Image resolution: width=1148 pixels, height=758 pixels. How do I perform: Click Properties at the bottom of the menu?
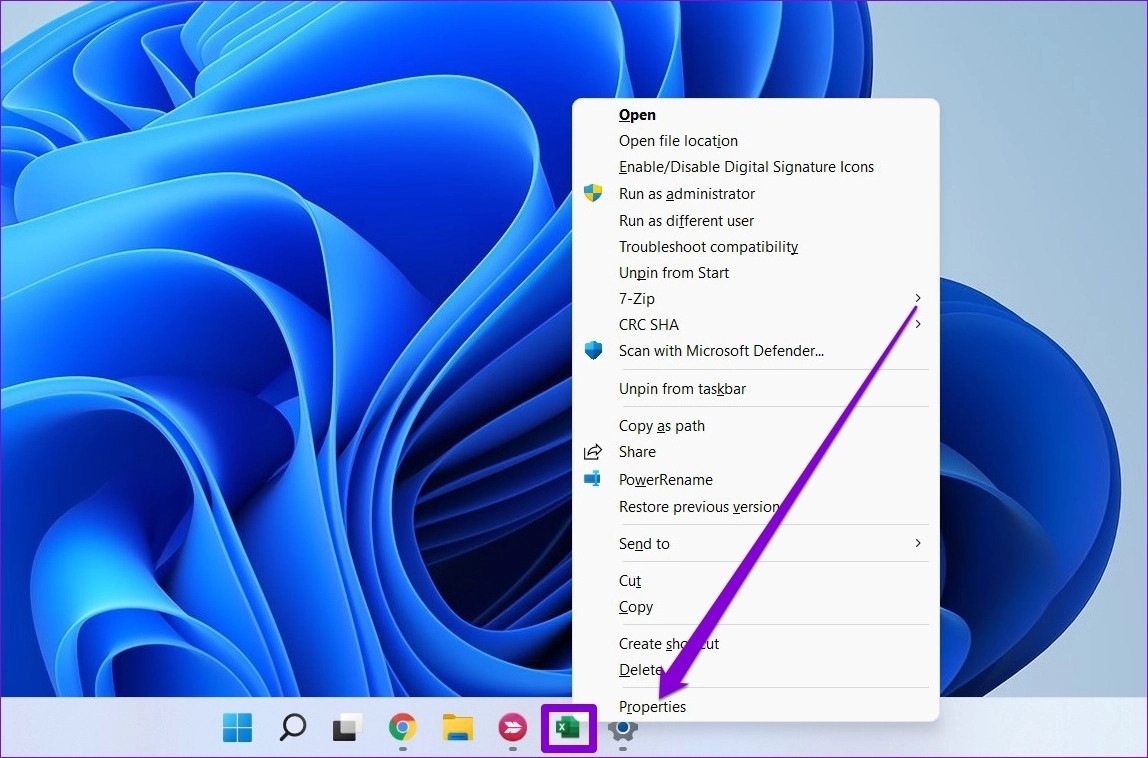[x=652, y=706]
